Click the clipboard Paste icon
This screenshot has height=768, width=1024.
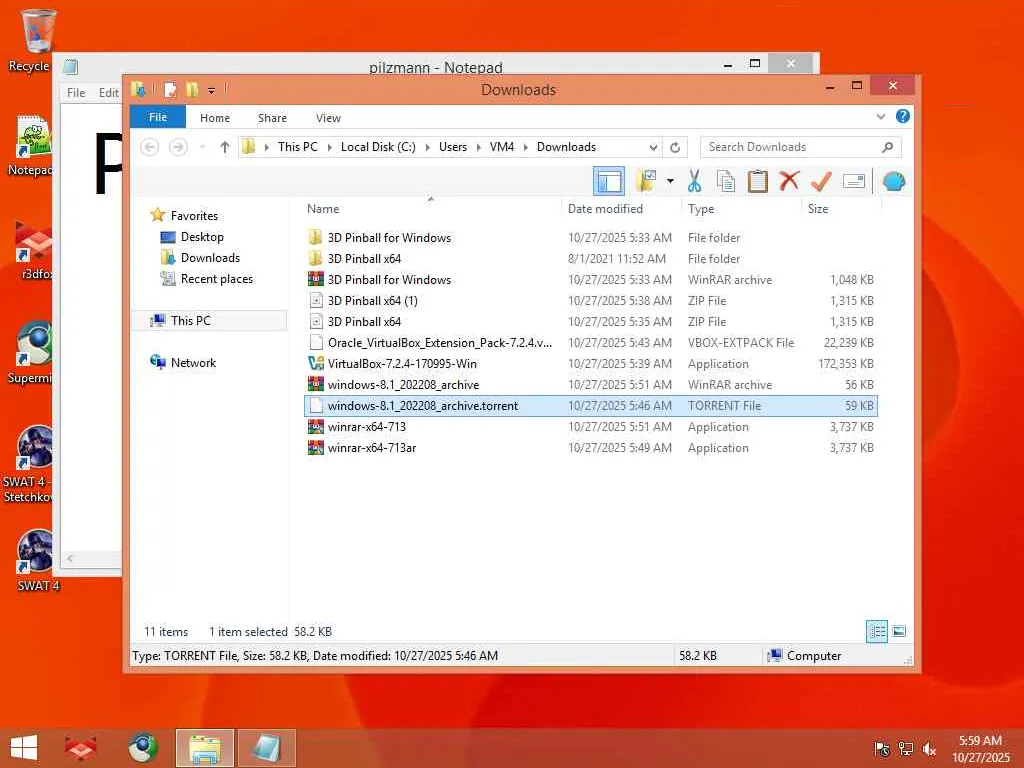(x=758, y=181)
